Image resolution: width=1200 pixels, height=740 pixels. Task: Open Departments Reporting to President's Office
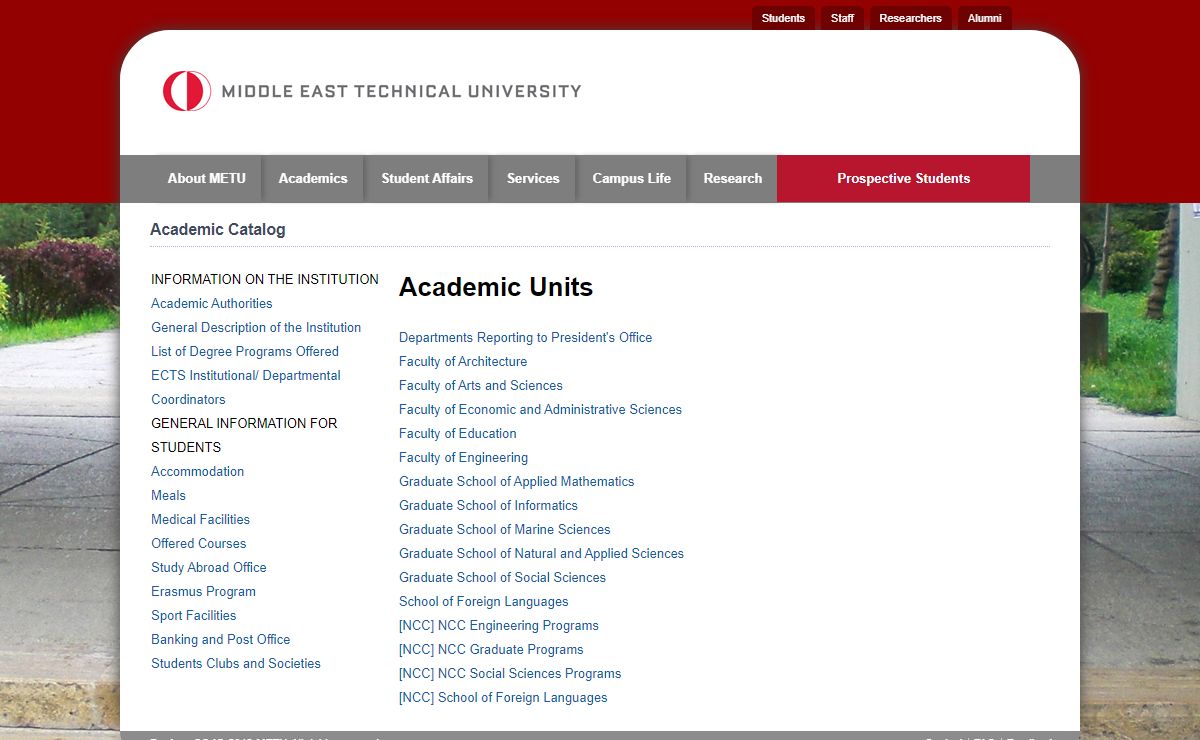click(525, 337)
